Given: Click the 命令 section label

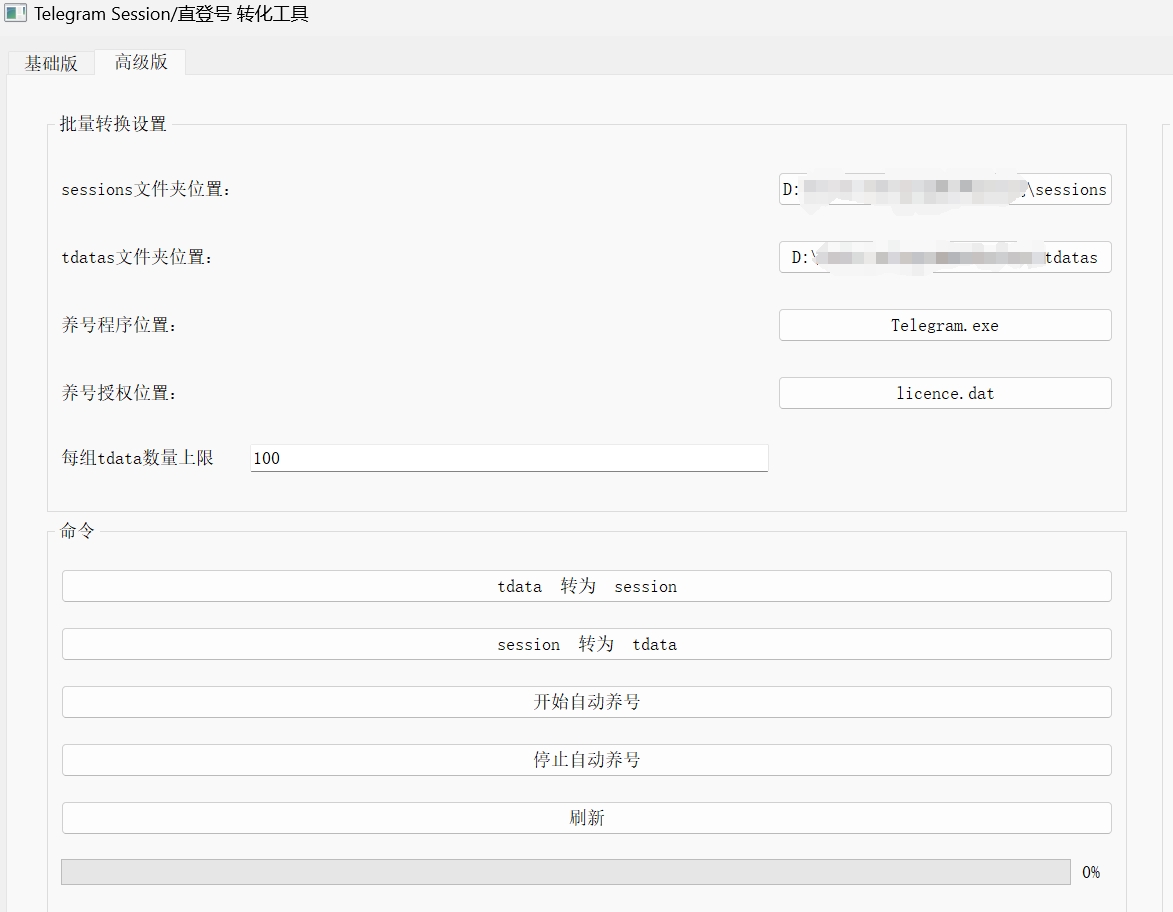Looking at the screenshot, I should 75,531.
